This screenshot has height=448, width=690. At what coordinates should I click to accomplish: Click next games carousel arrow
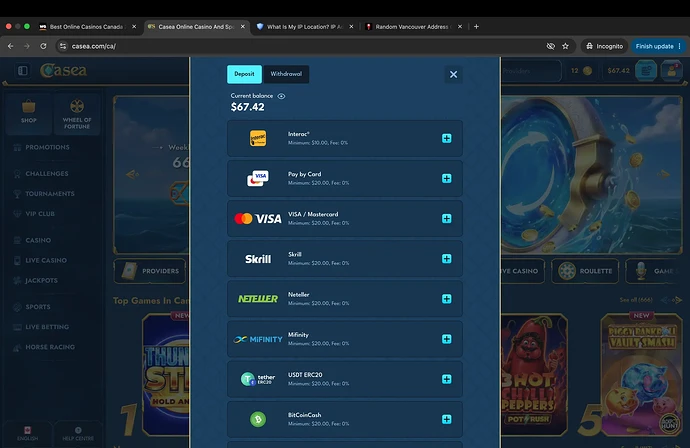click(x=678, y=300)
